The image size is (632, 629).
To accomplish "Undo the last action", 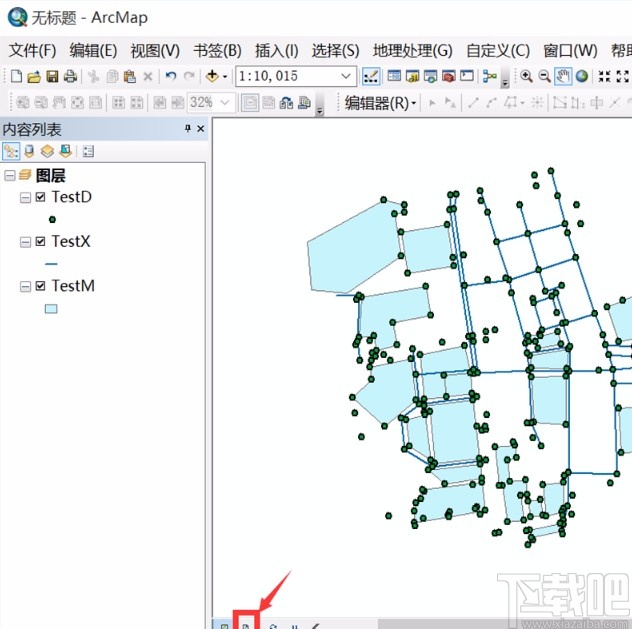I will click(171, 76).
